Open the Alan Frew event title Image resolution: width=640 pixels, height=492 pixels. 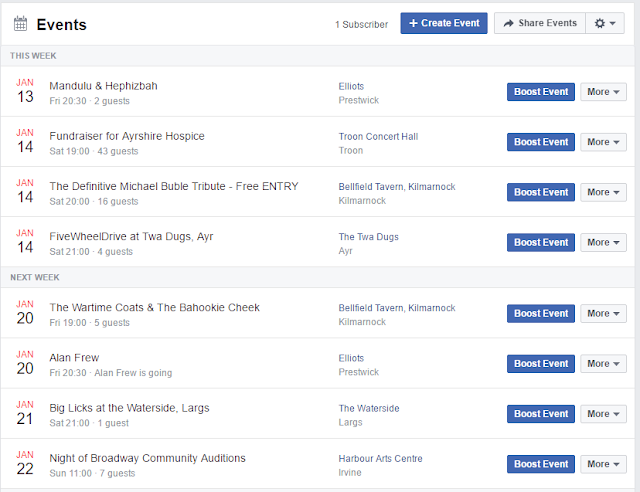[74, 358]
